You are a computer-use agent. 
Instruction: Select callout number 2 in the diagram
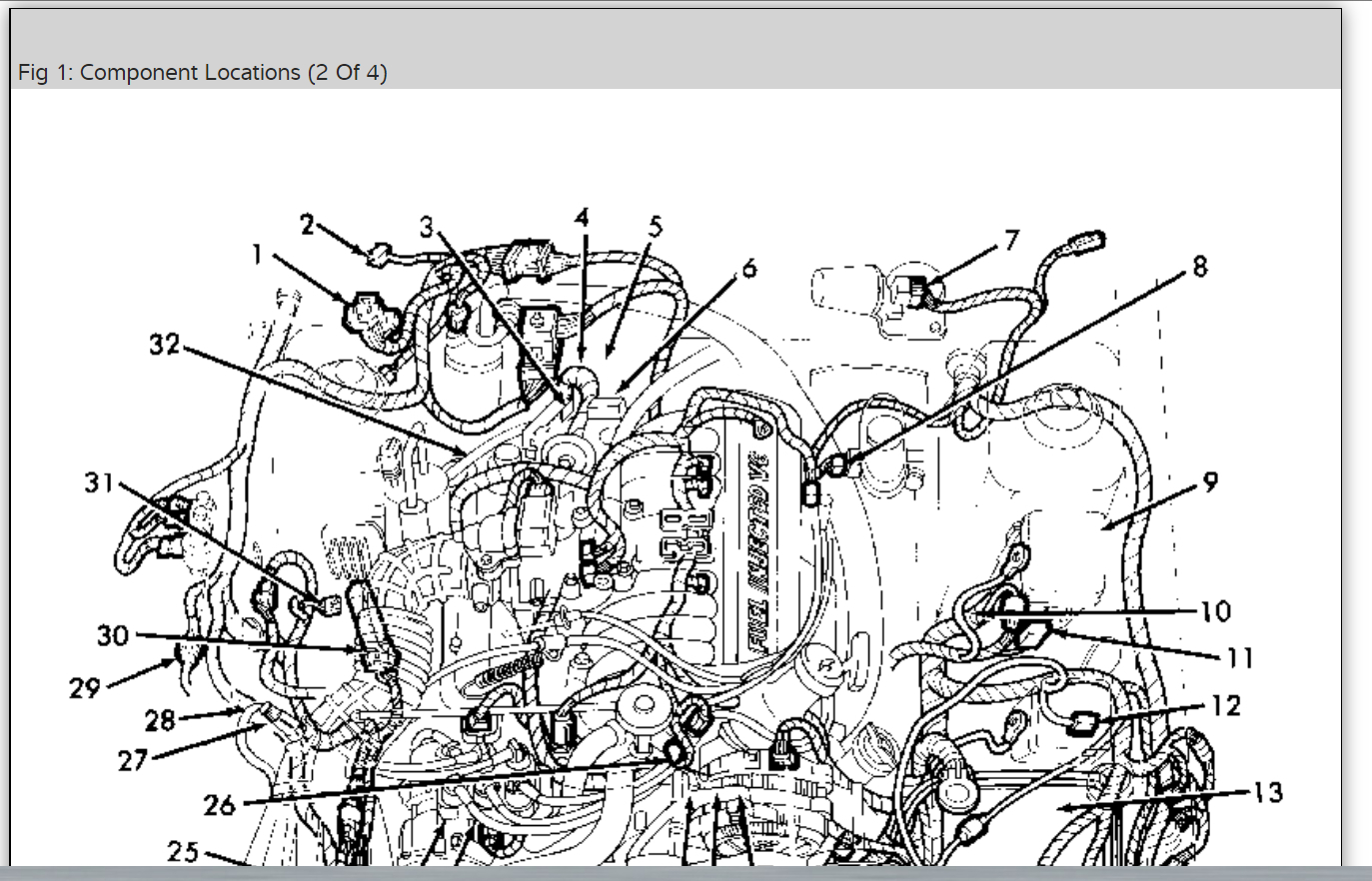tap(308, 224)
